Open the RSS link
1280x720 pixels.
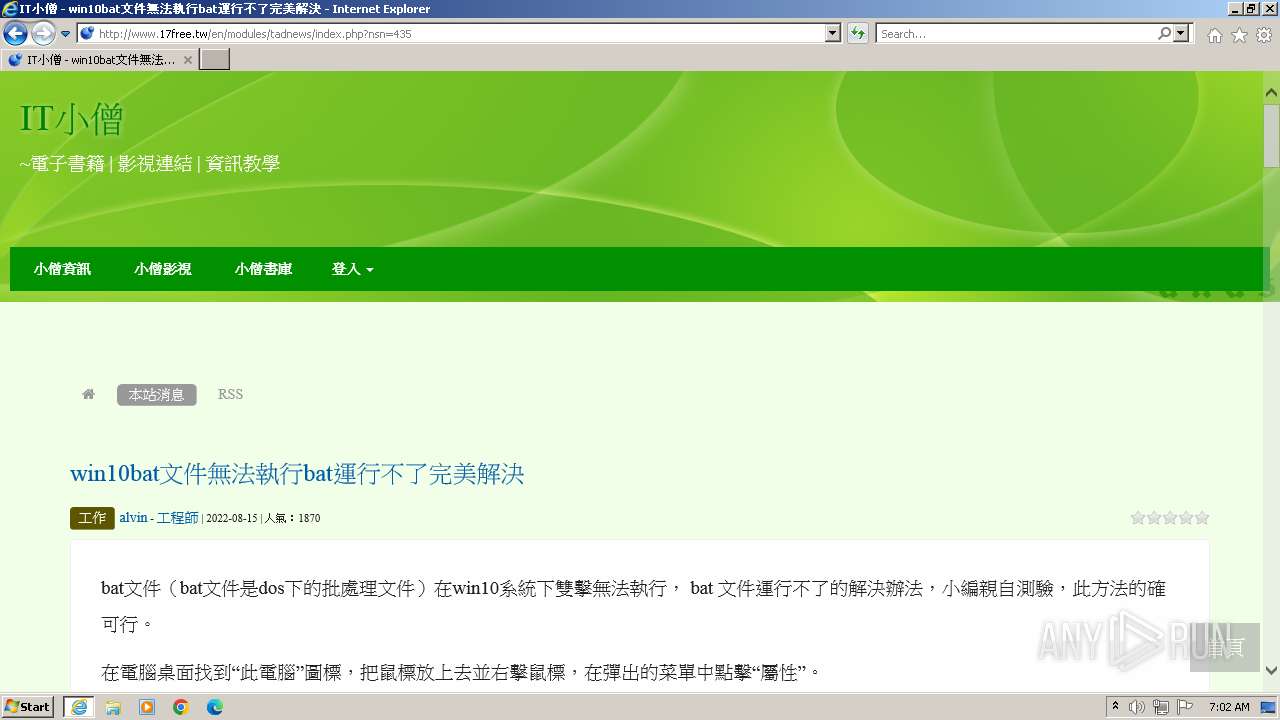tap(230, 394)
